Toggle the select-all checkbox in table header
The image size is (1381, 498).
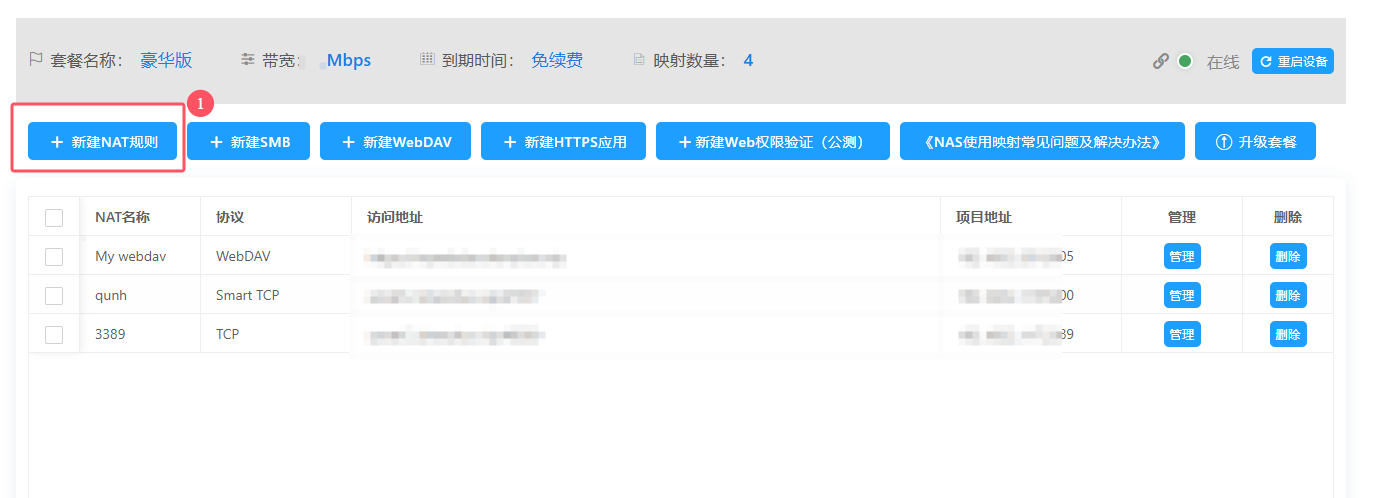(x=54, y=218)
